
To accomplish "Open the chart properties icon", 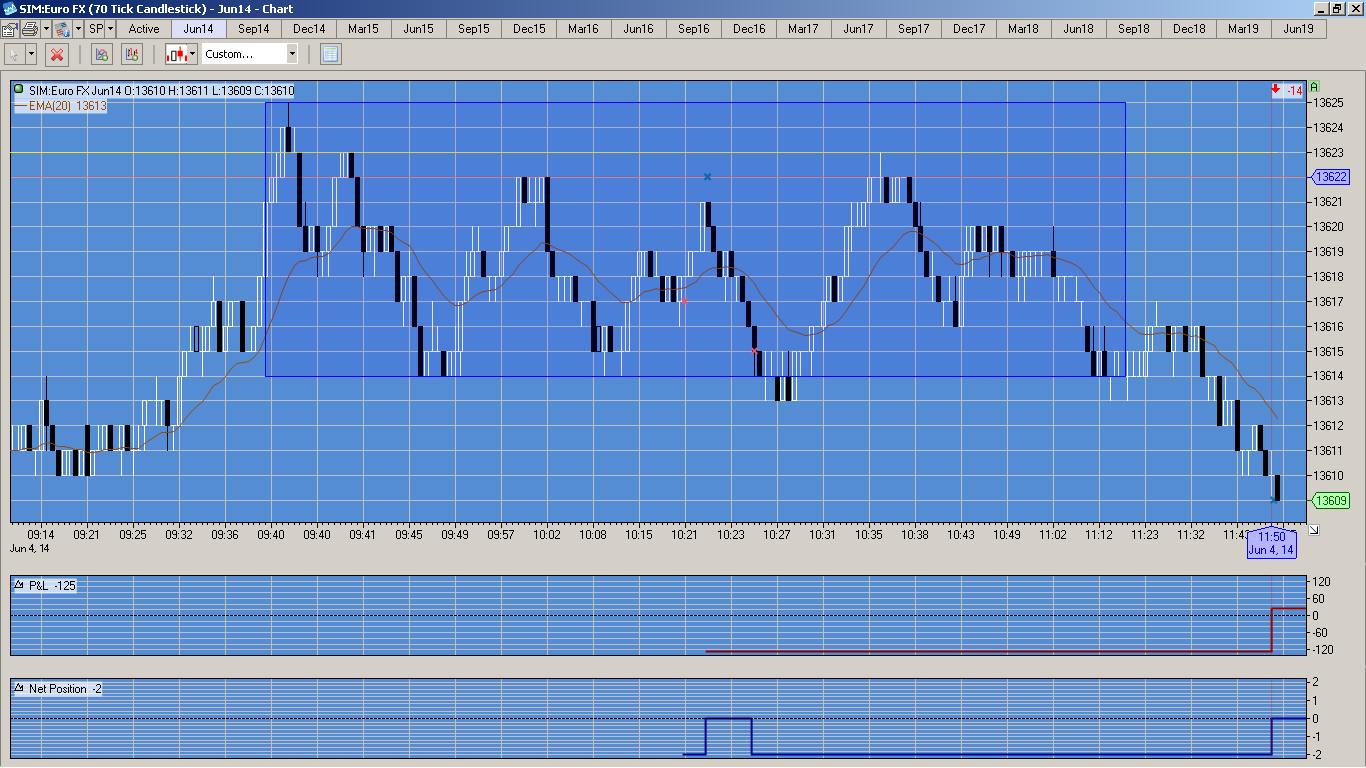I will point(10,29).
